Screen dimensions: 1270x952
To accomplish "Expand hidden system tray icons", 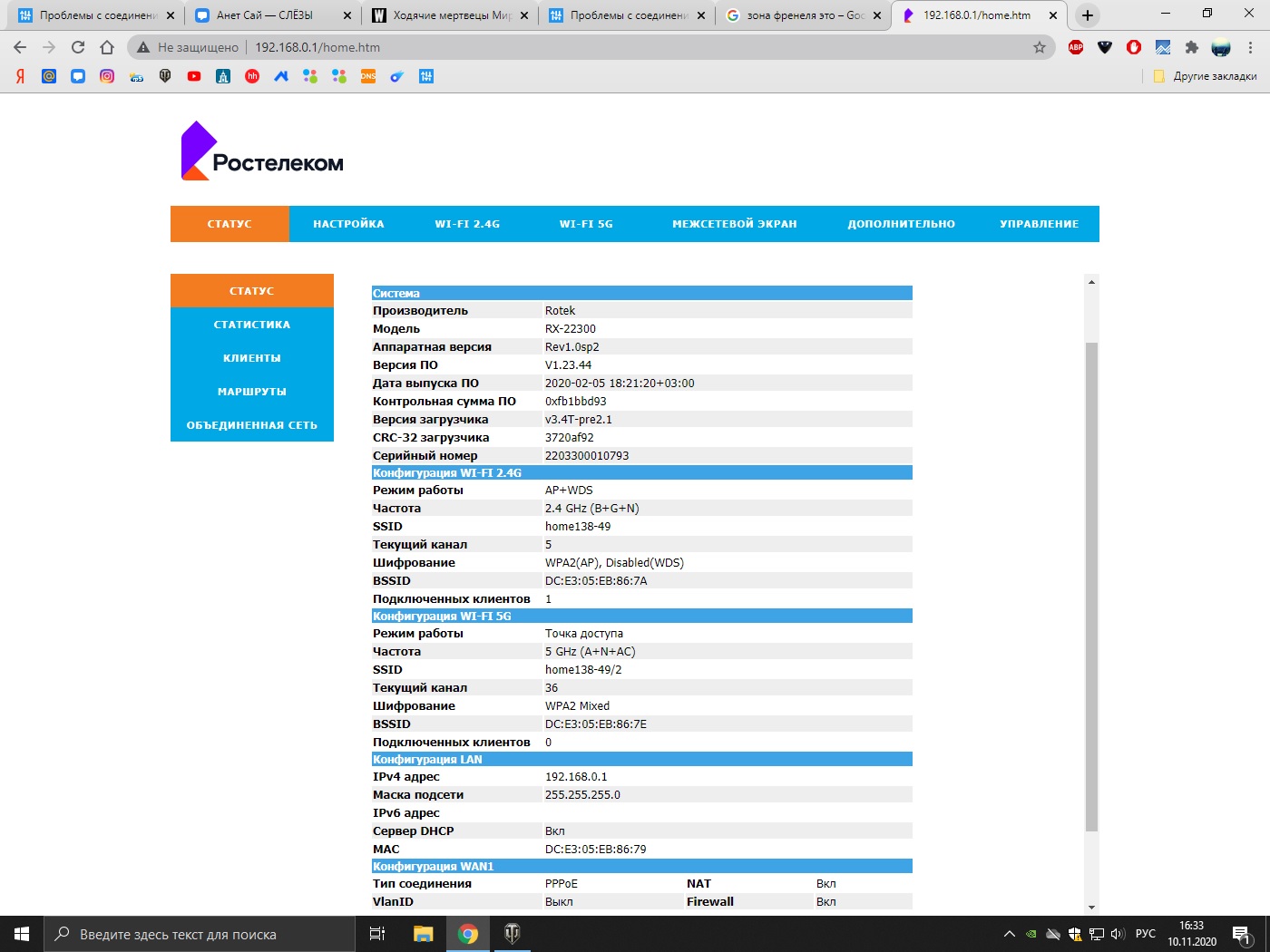I will 1009,934.
